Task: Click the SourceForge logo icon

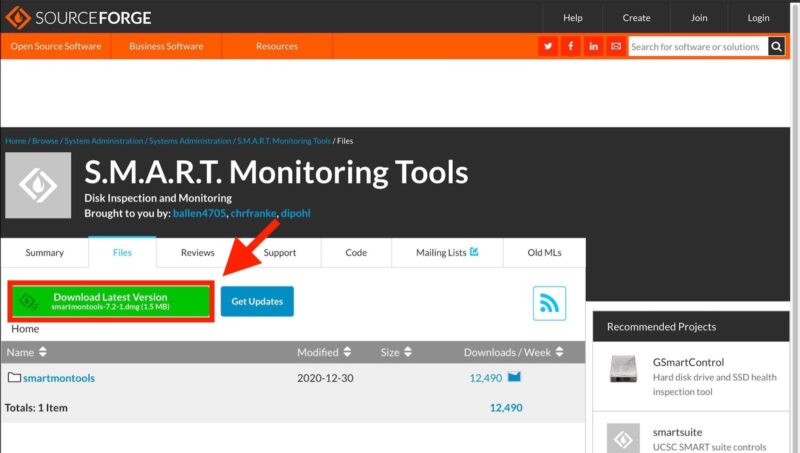Action: tap(18, 17)
